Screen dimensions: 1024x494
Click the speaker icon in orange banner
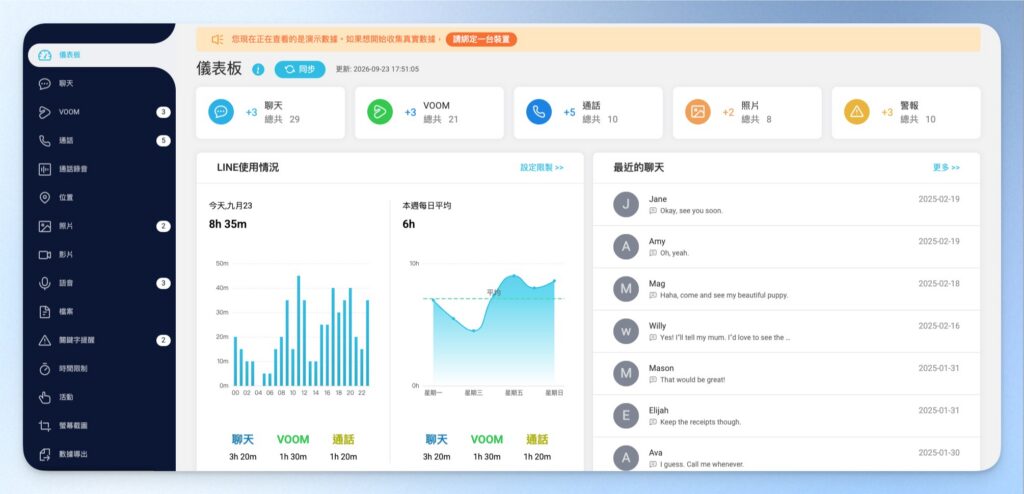tap(217, 39)
